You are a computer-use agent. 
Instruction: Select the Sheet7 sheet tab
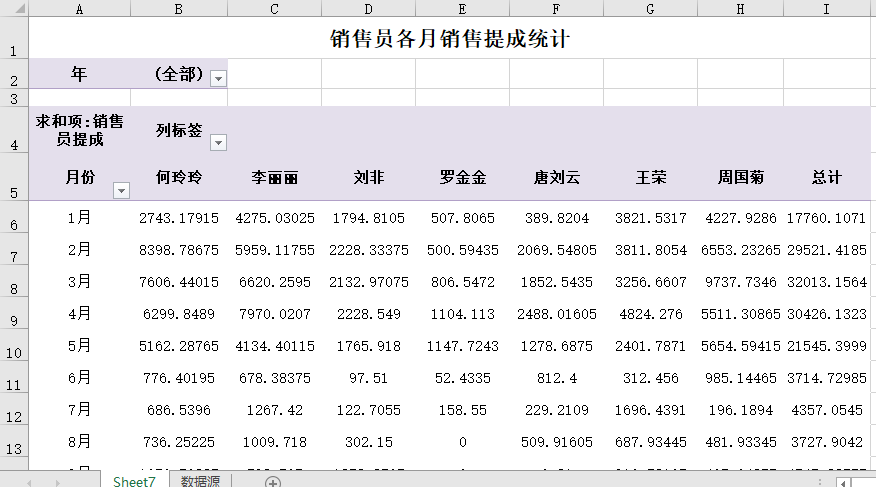point(134,482)
